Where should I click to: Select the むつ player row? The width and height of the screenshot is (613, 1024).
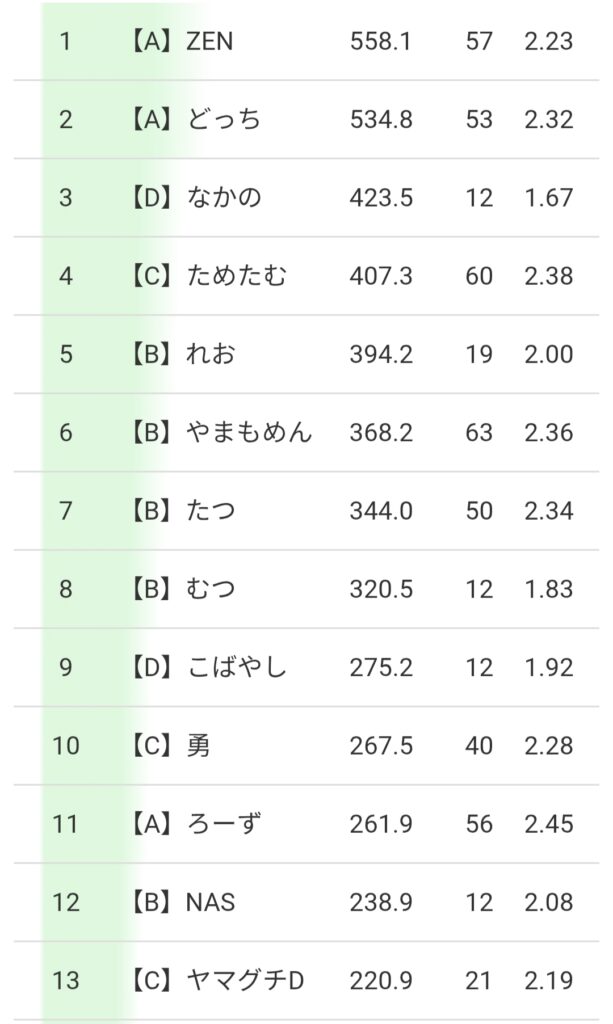click(211, 589)
